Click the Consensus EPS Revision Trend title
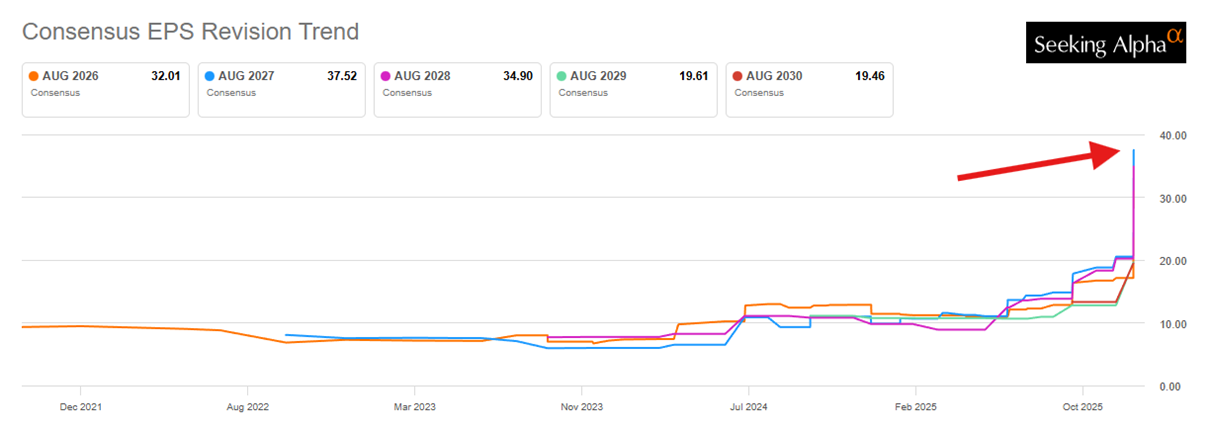 click(x=190, y=32)
